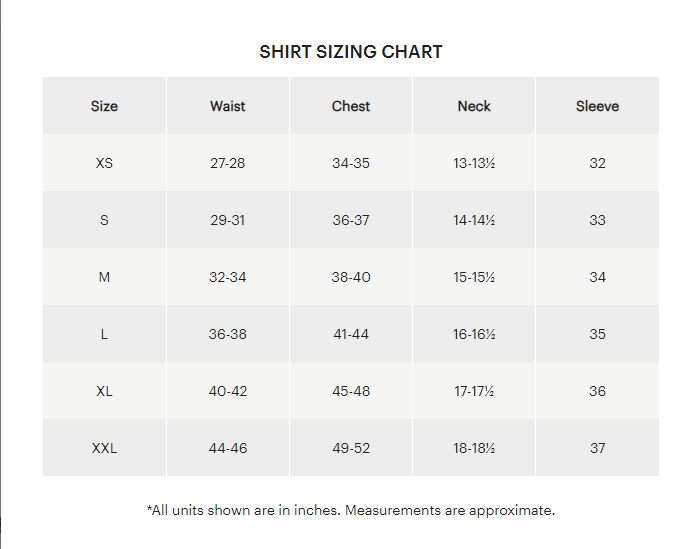Click the Shirt Sizing Chart title

pyautogui.click(x=351, y=52)
